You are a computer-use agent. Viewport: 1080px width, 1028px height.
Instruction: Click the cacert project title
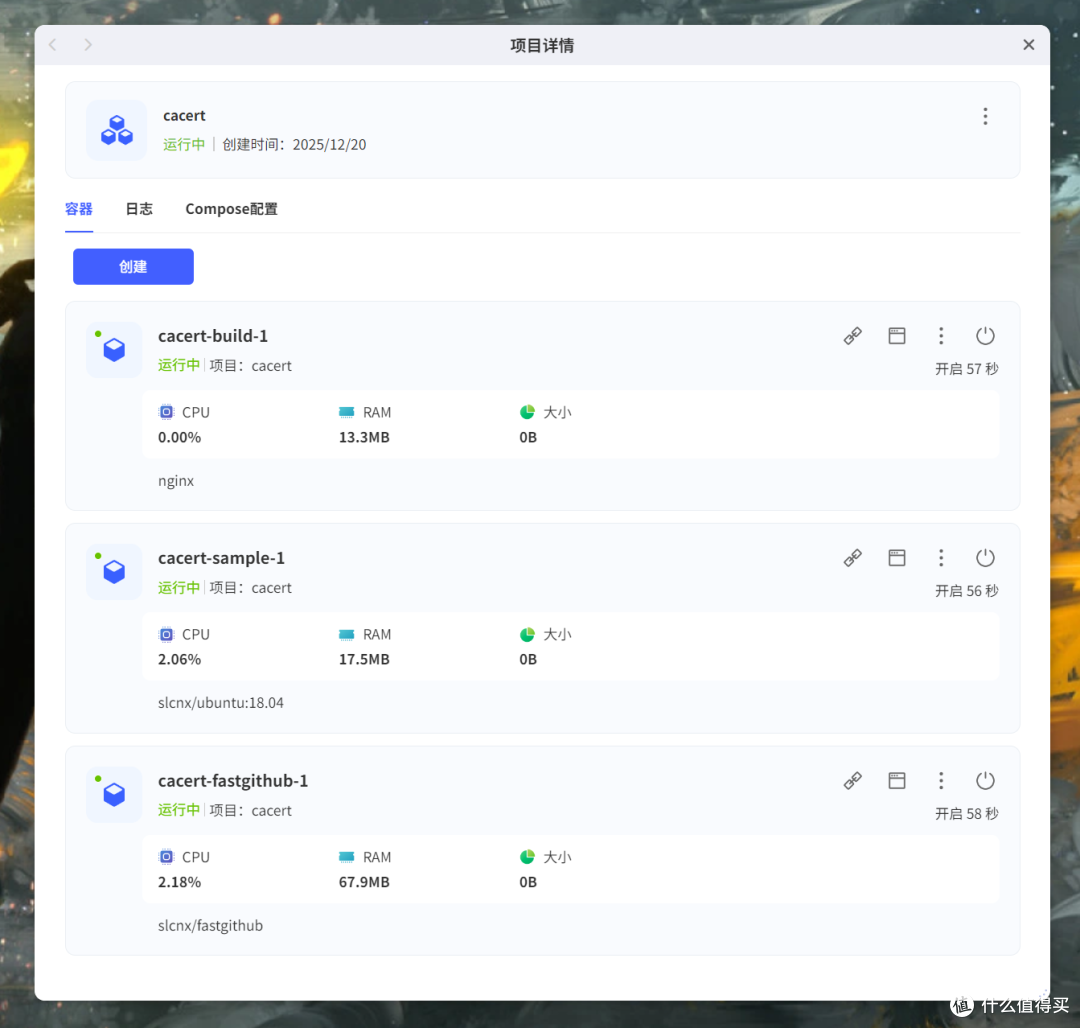point(184,116)
